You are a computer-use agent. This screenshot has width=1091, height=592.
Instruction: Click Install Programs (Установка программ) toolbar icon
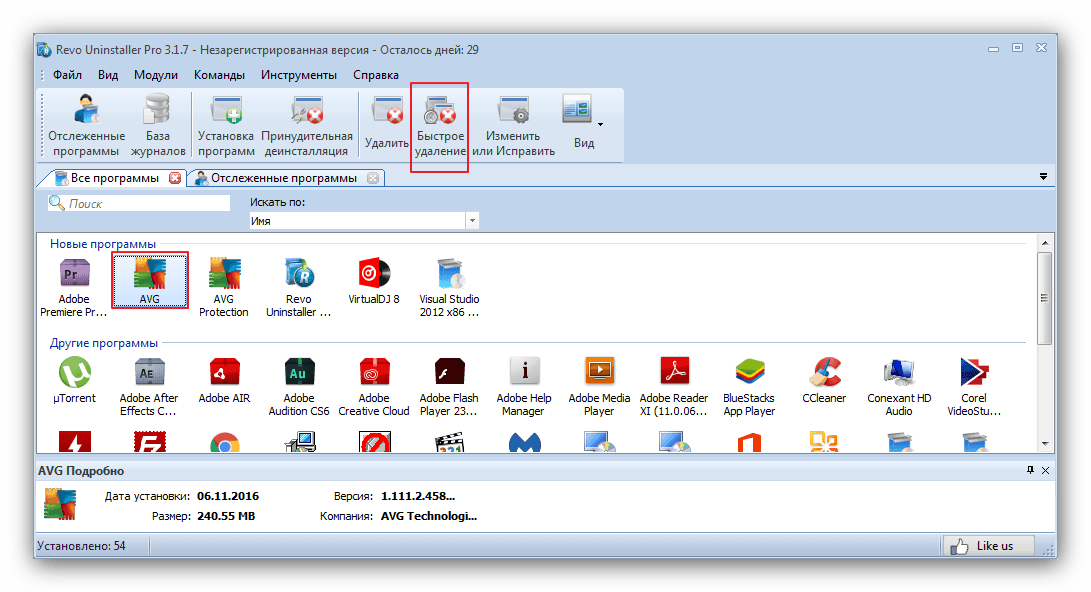pyautogui.click(x=225, y=125)
